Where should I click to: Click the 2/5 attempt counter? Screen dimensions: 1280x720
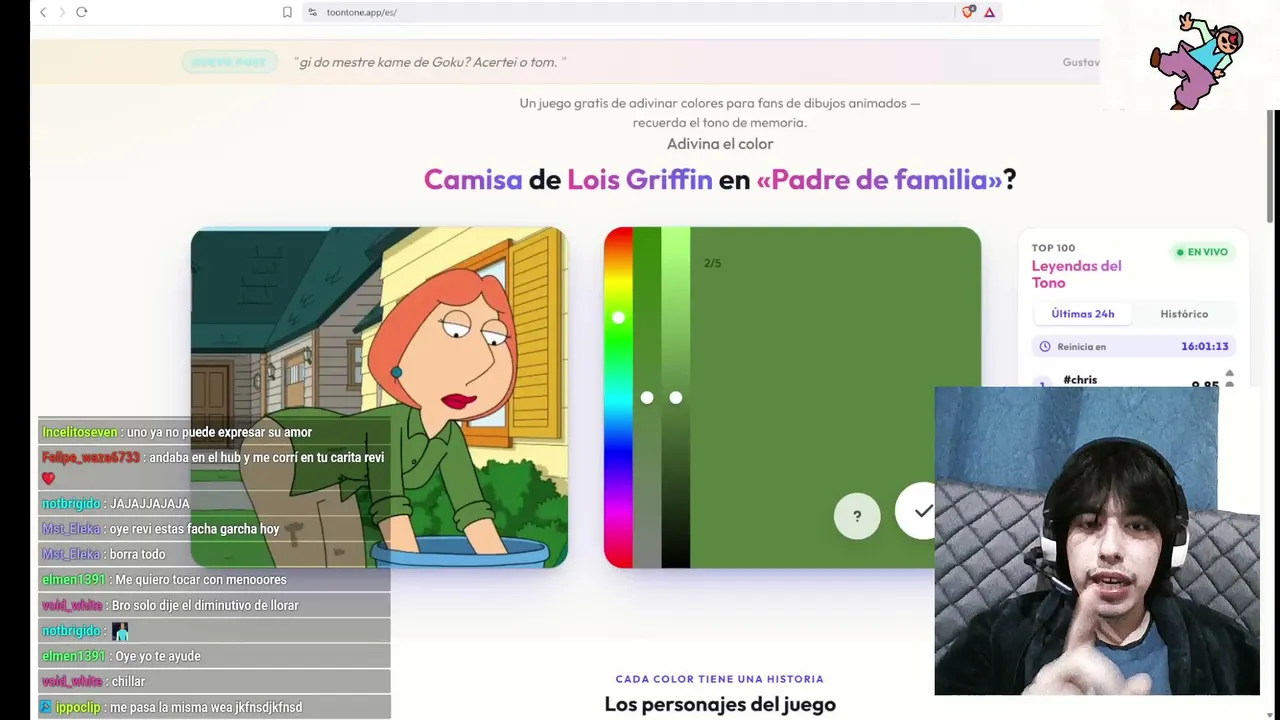click(712, 263)
